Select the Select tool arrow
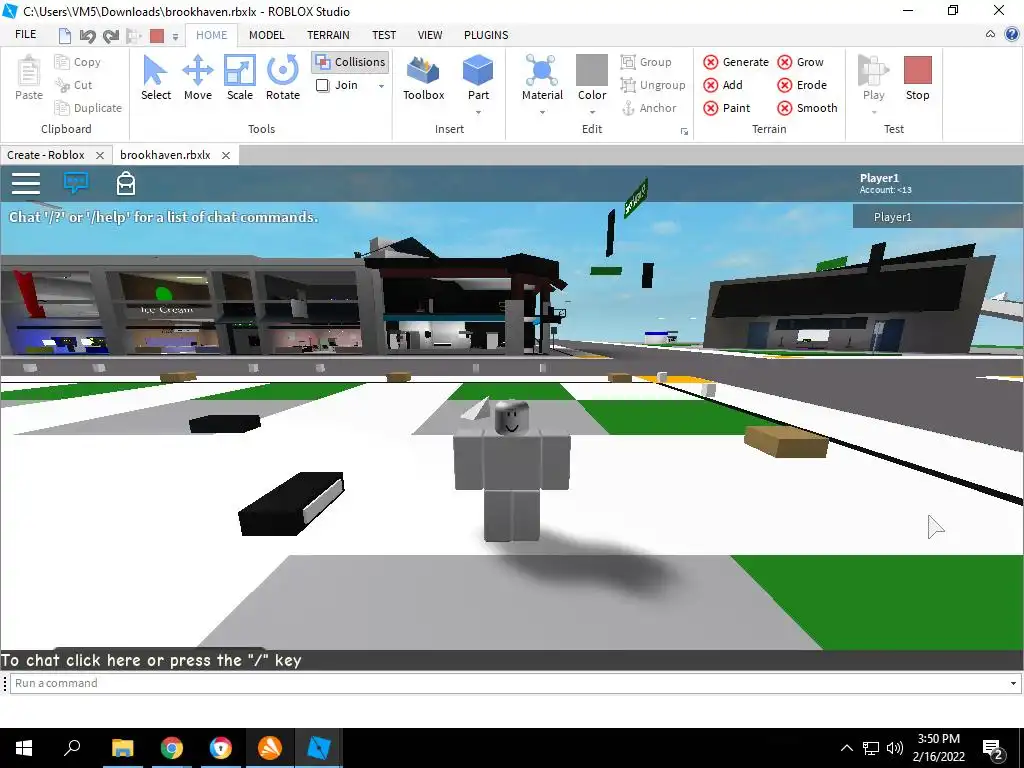1024x768 pixels. [x=155, y=77]
